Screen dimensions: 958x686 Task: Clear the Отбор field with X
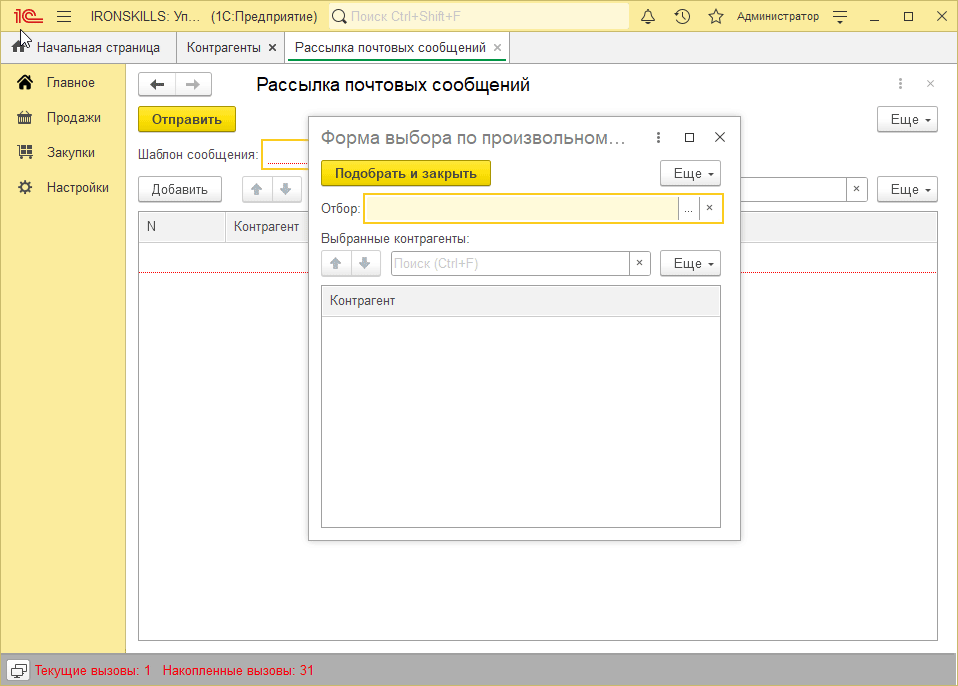click(710, 208)
